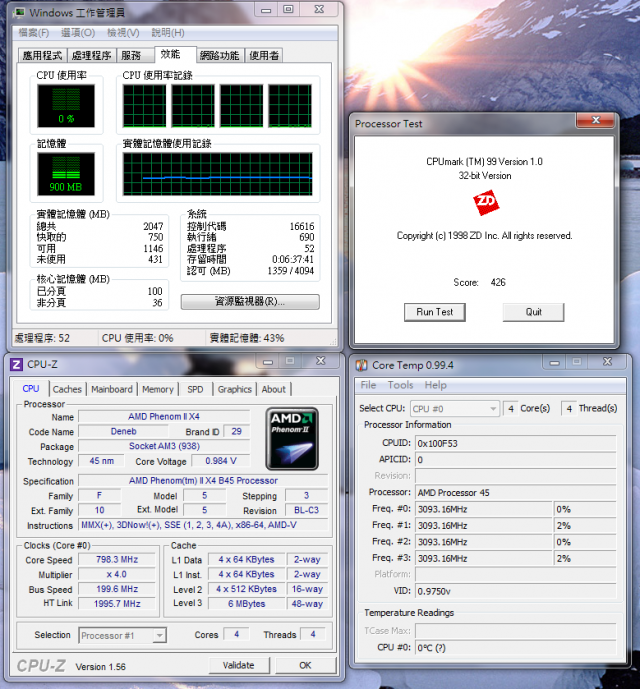
Task: Click the 總共 memory value 2047
Action: click(153, 226)
